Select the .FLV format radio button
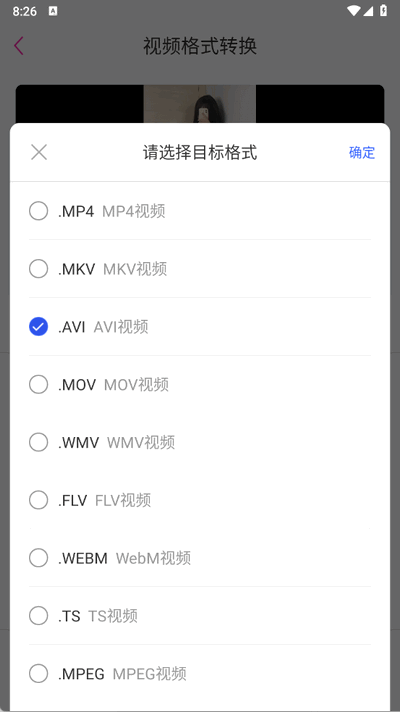Image resolution: width=400 pixels, height=712 pixels. pyautogui.click(x=39, y=500)
